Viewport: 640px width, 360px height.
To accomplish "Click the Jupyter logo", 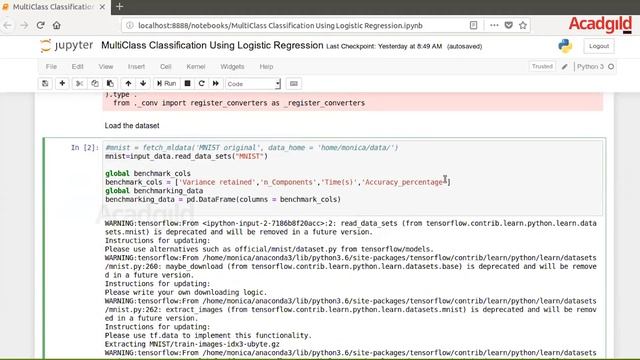I will coord(67,45).
